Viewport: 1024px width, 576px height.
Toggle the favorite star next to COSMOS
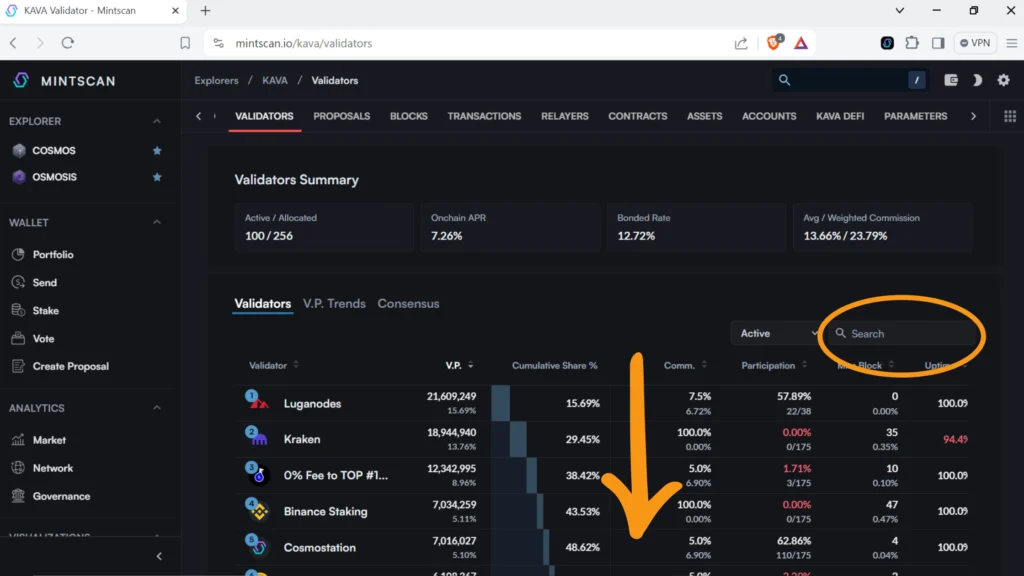156,151
